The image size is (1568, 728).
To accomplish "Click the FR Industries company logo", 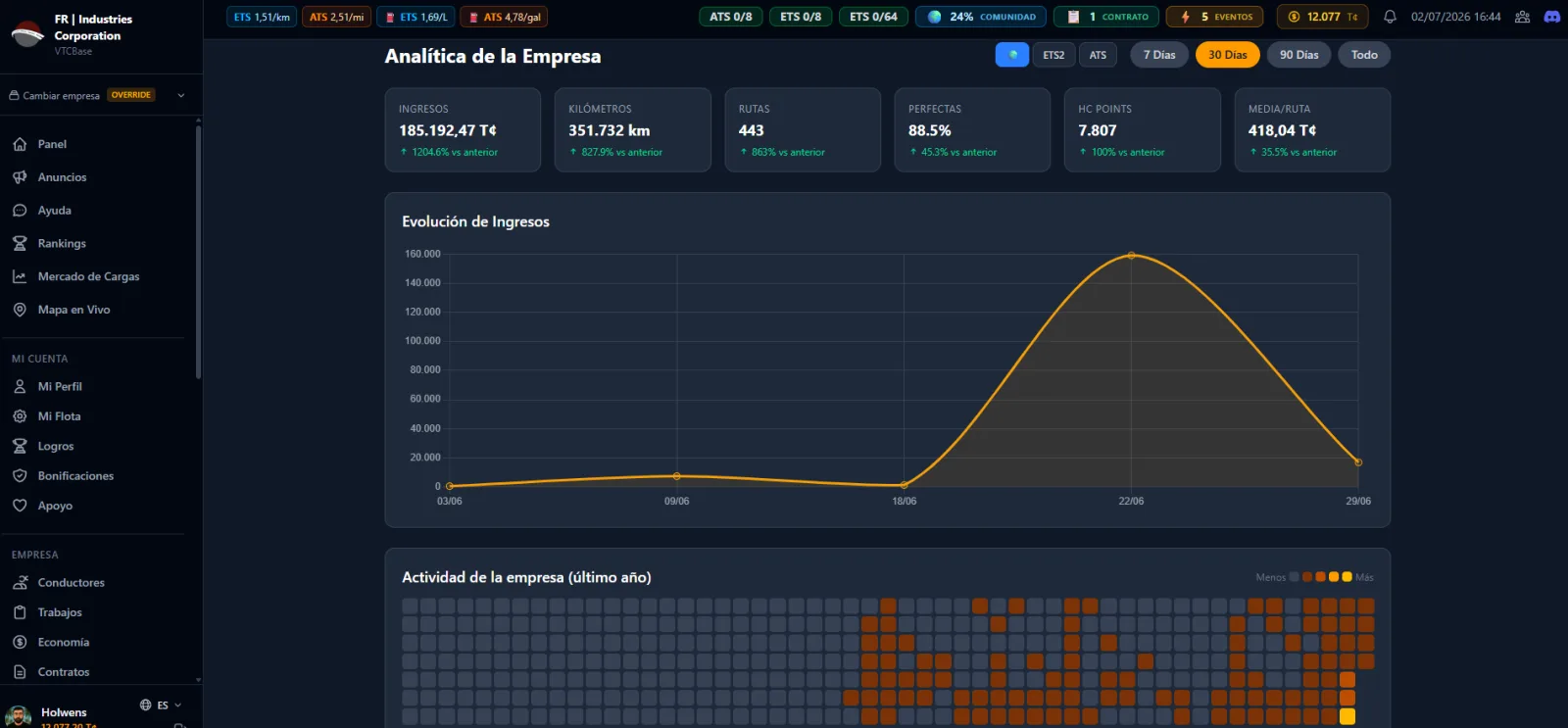I will [27, 35].
